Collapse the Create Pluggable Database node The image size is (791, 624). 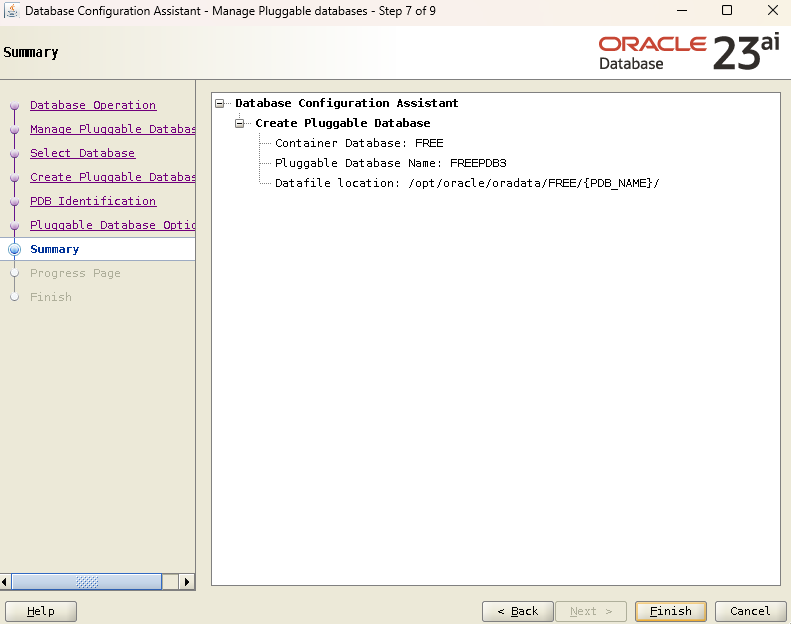point(240,123)
